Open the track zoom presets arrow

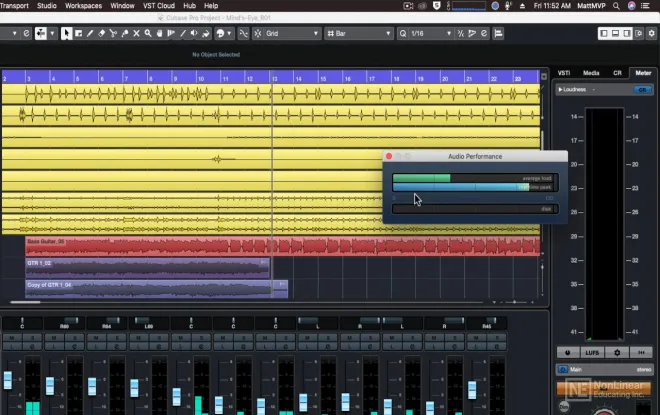494,302
